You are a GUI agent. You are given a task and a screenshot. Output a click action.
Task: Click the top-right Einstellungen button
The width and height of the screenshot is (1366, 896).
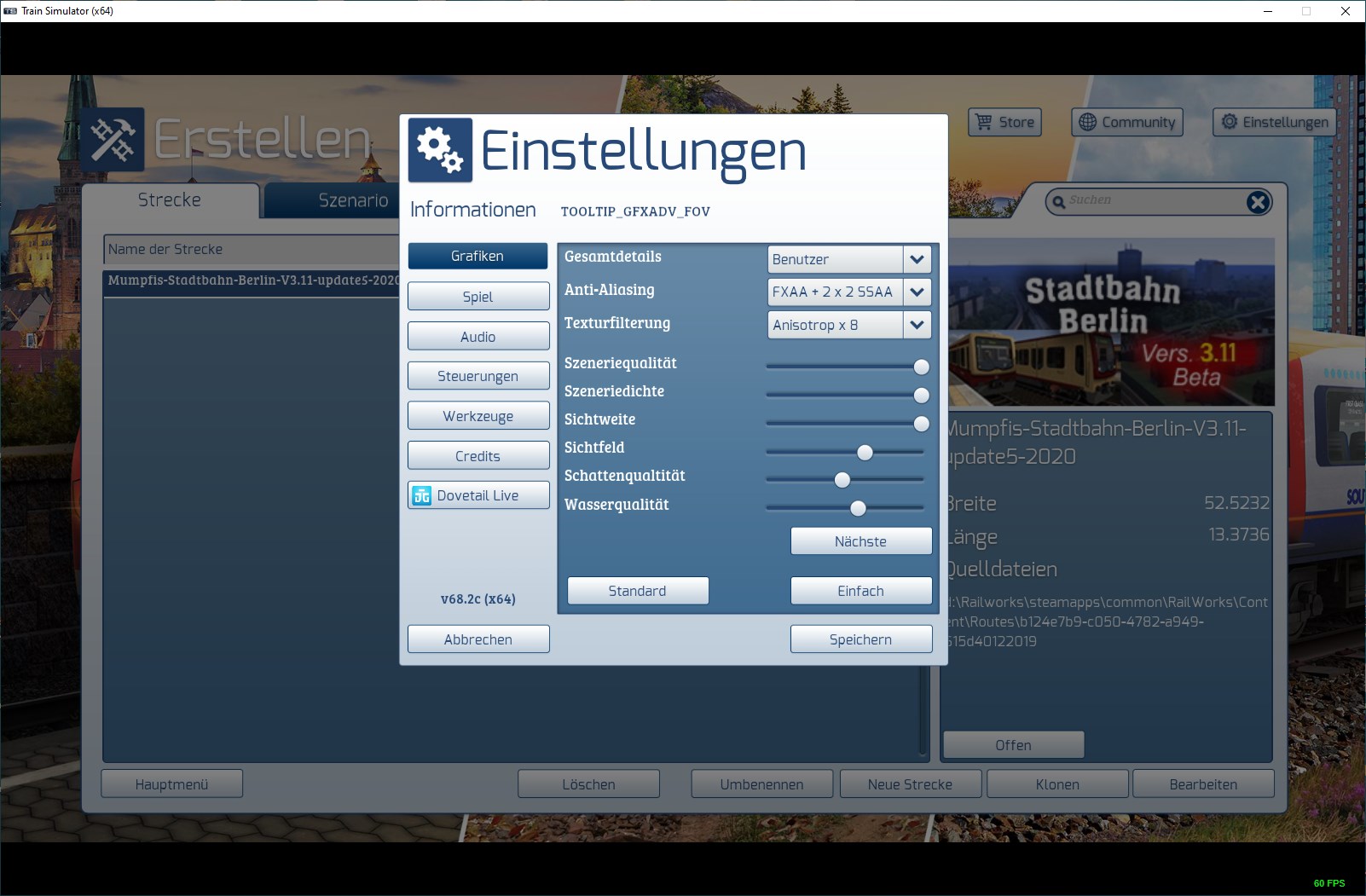tap(1275, 122)
